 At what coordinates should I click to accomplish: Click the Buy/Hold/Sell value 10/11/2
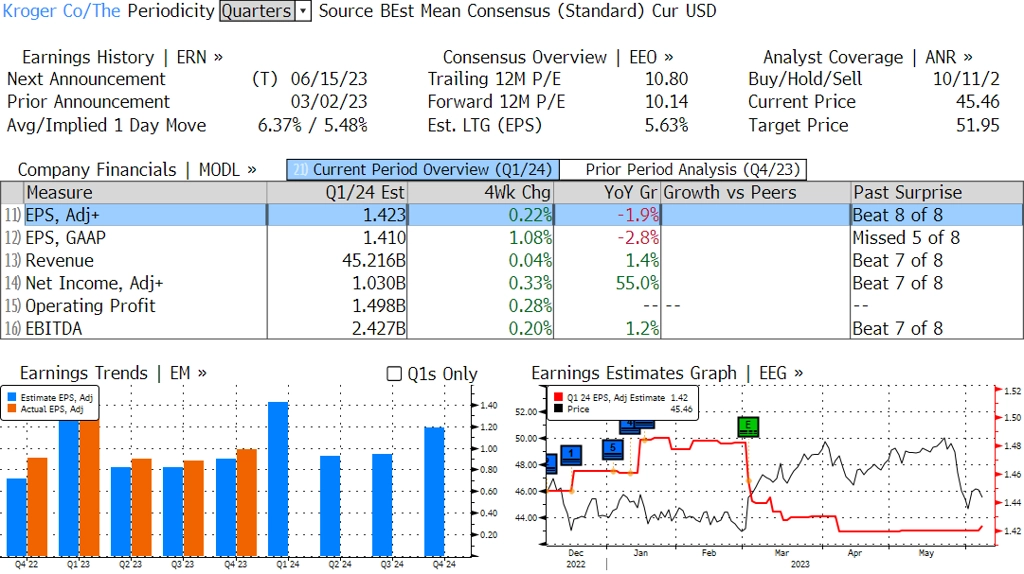pos(967,79)
